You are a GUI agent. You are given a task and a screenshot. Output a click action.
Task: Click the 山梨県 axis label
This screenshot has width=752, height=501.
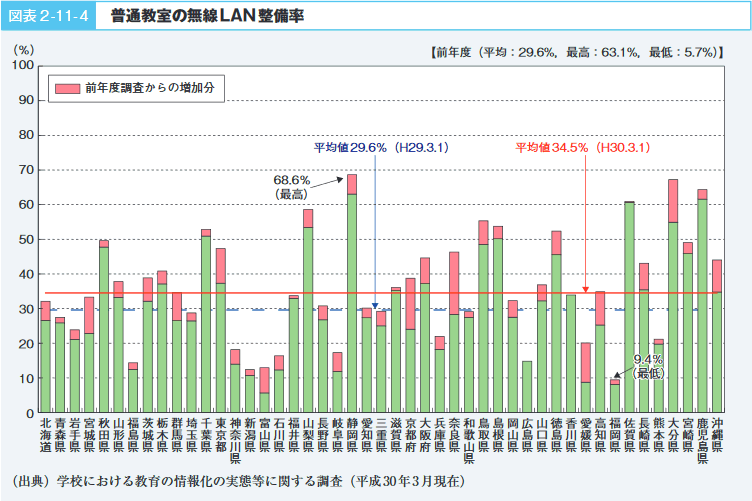coord(308,435)
